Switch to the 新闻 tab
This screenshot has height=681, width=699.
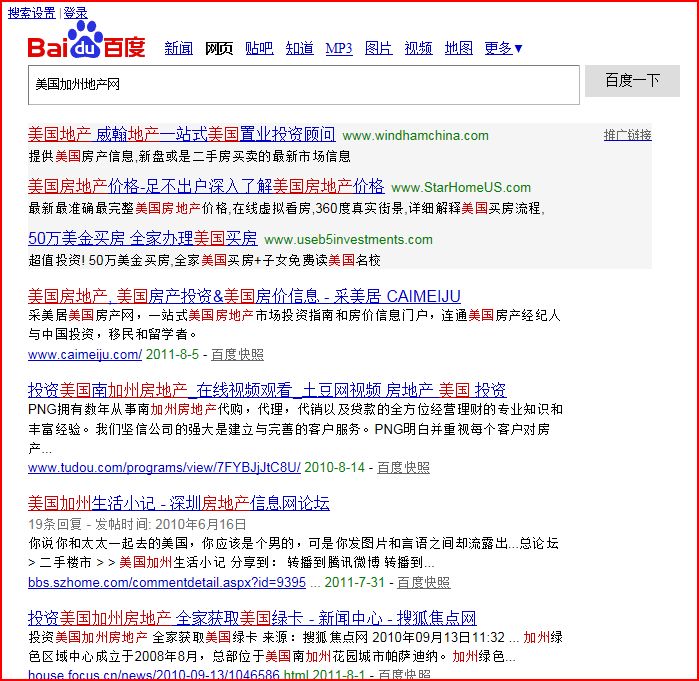[178, 48]
